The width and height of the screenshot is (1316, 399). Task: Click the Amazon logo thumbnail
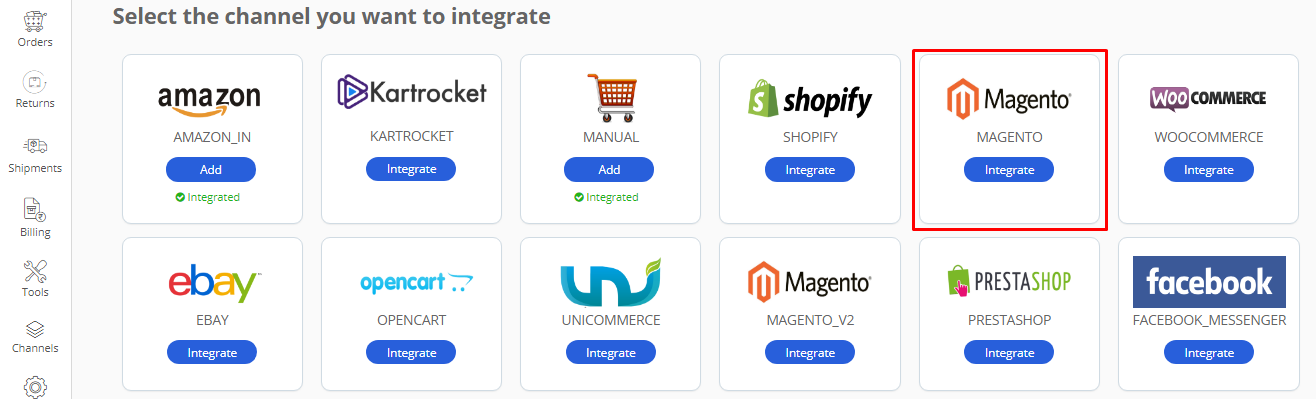(209, 97)
